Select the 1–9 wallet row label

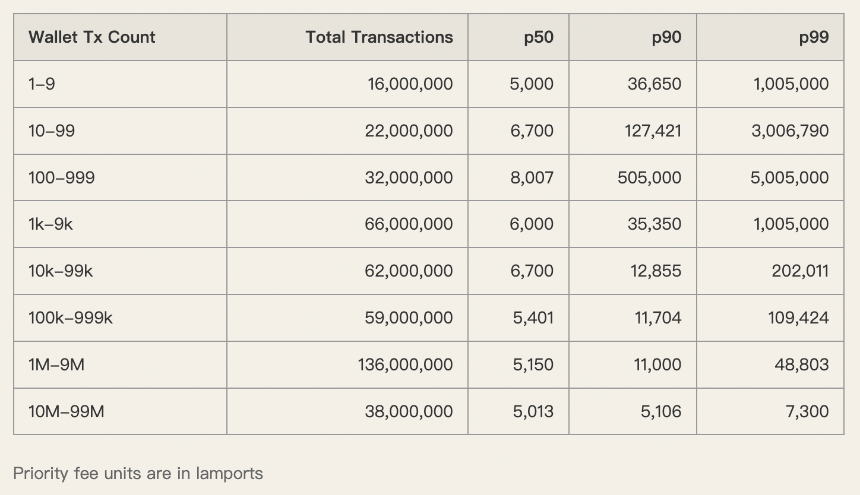tap(42, 84)
